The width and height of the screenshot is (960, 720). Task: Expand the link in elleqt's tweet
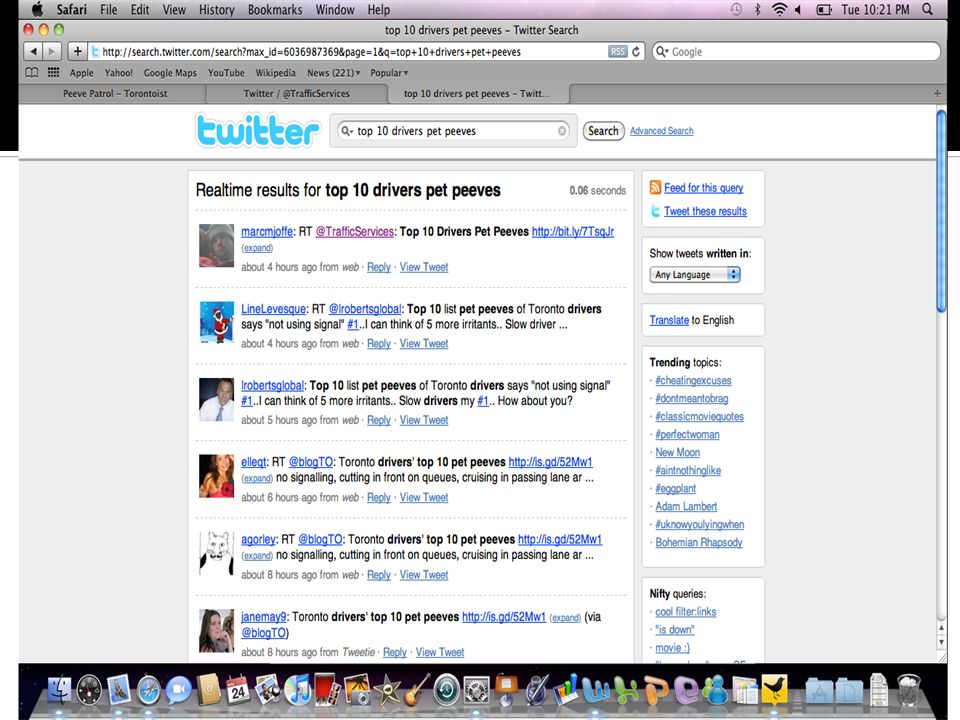click(x=257, y=478)
